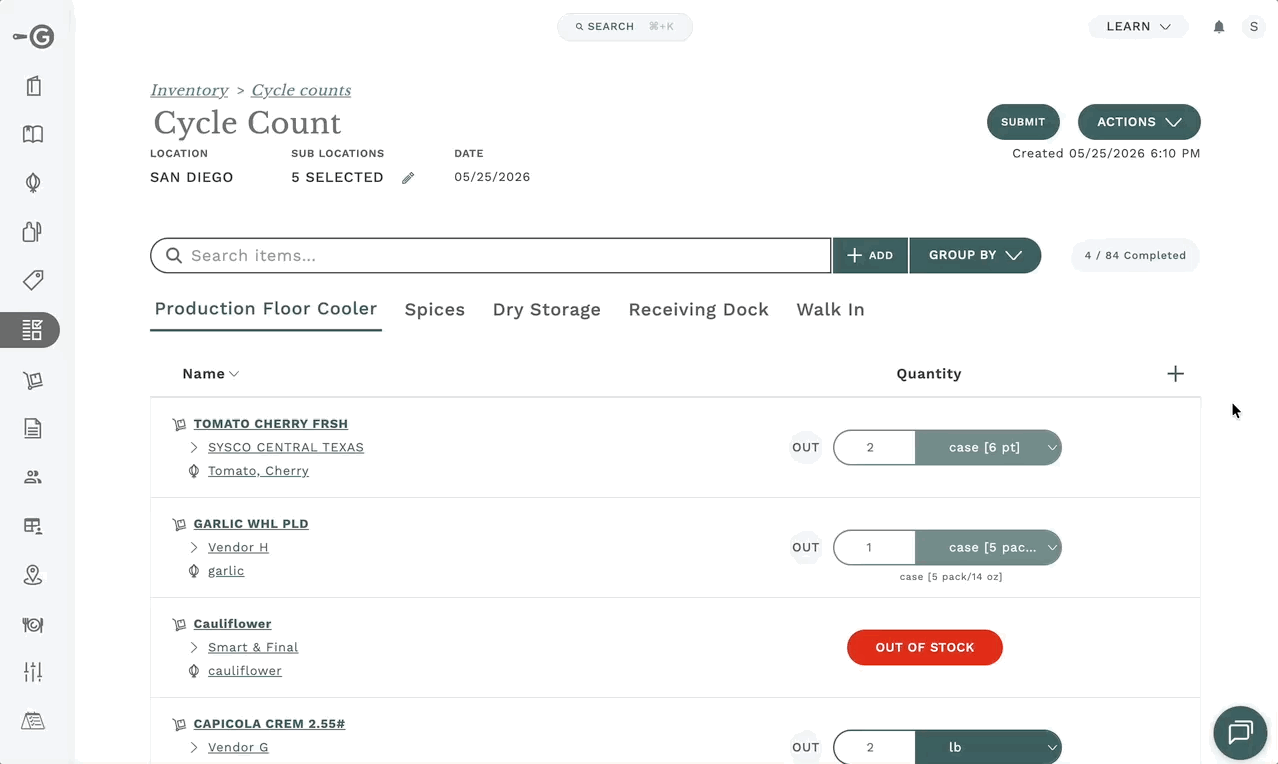Open the GROUP BY dropdown
The width and height of the screenshot is (1278, 764).
pos(975,255)
